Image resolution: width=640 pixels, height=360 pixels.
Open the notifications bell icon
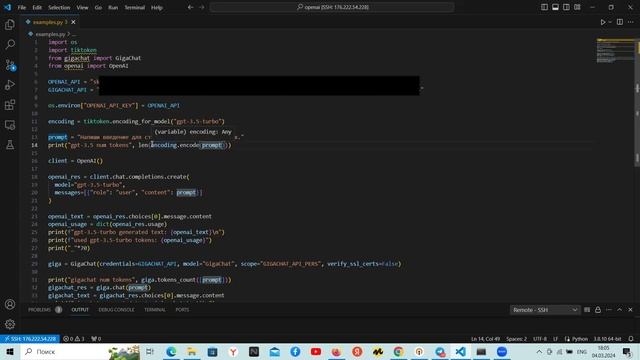(631, 339)
